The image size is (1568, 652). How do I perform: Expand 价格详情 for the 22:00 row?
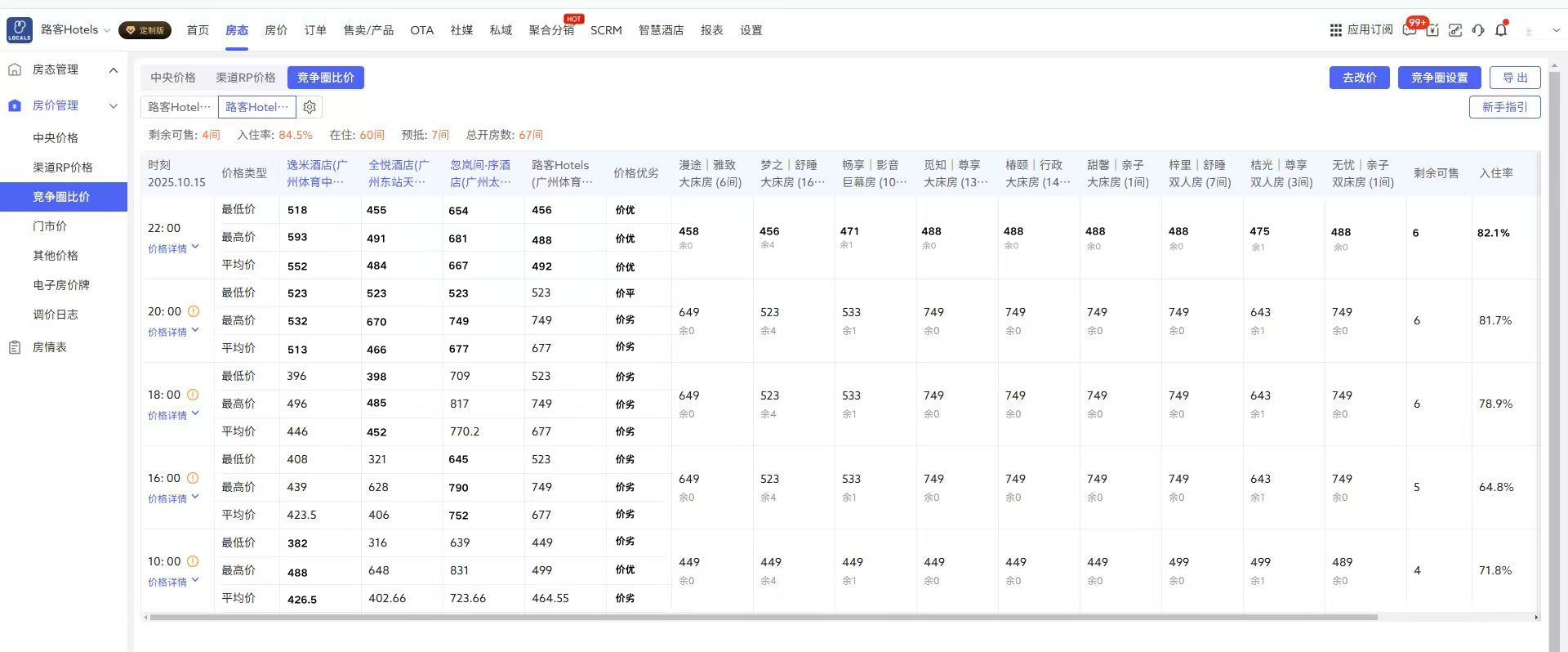(x=173, y=248)
